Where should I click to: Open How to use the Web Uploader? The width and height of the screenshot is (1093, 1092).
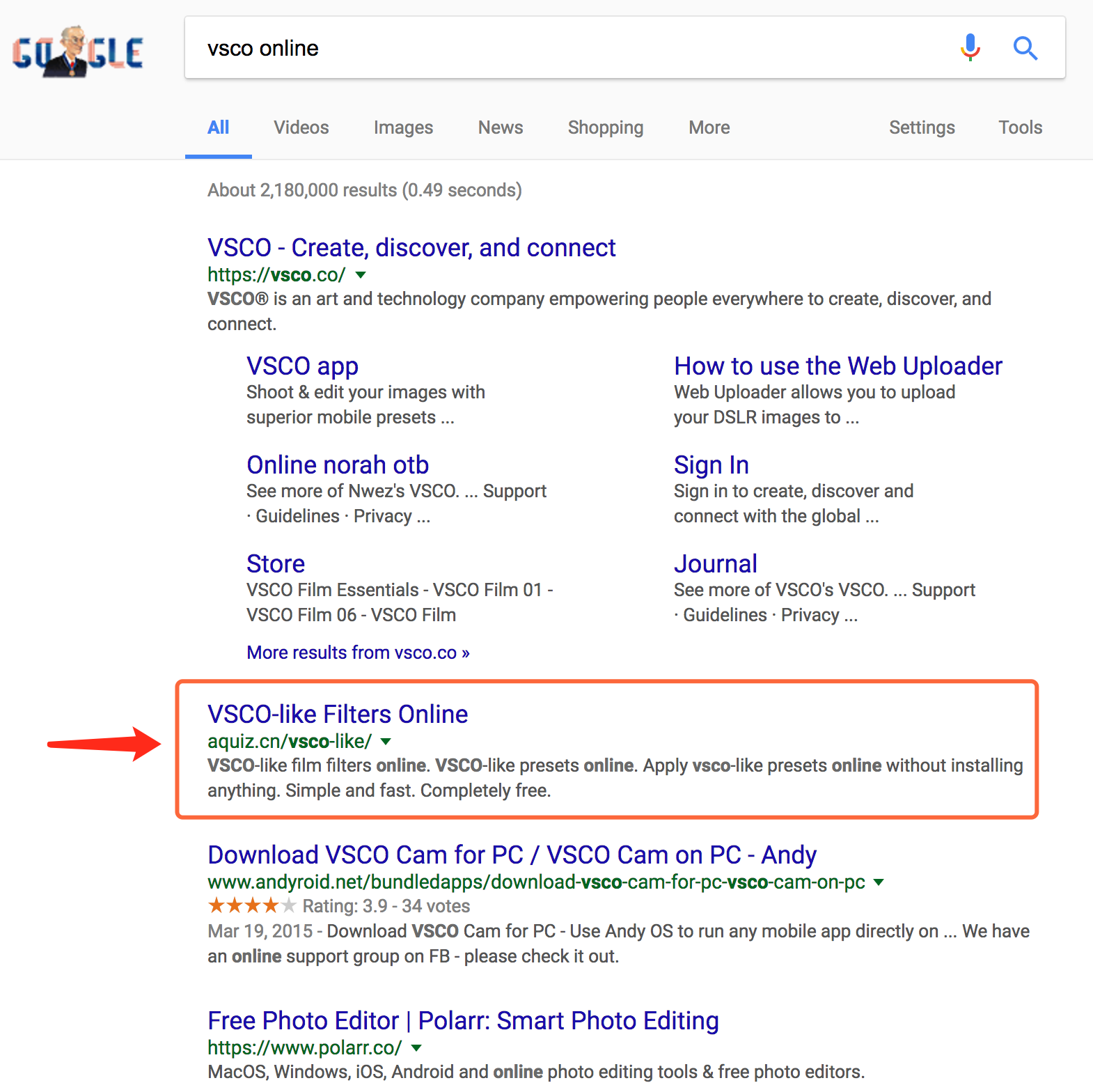pos(838,366)
